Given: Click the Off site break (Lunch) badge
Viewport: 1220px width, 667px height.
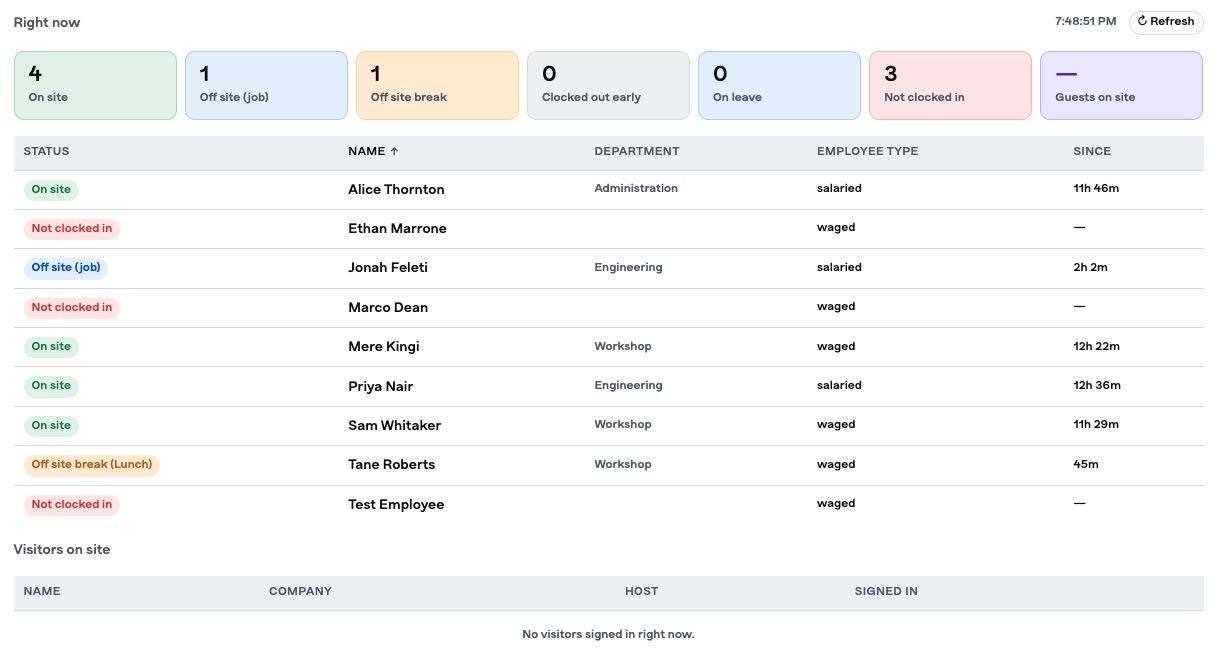Looking at the screenshot, I should click(92, 465).
